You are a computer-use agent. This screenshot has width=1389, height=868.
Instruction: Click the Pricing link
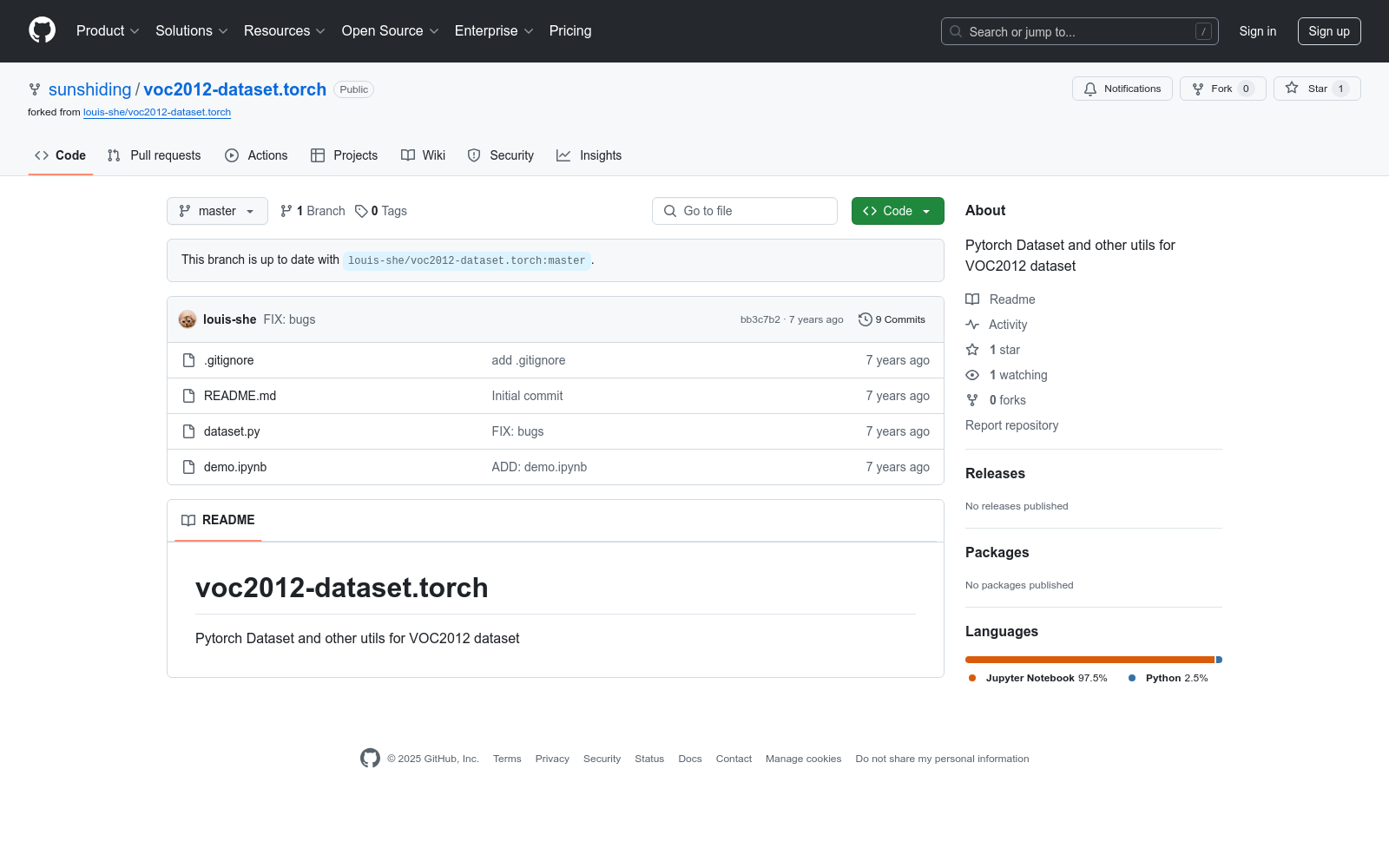[570, 31]
